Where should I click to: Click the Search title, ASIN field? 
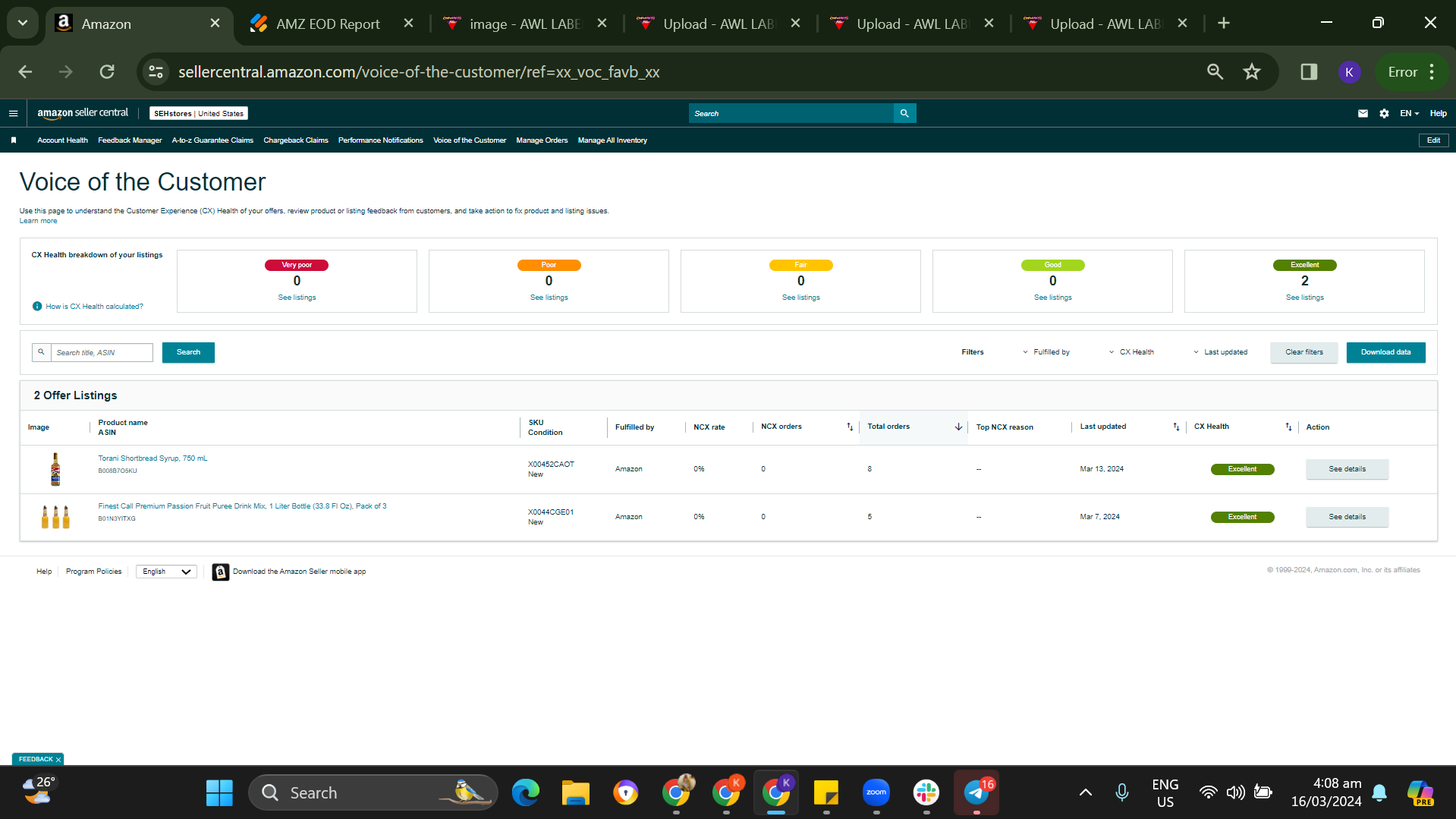pyautogui.click(x=102, y=352)
